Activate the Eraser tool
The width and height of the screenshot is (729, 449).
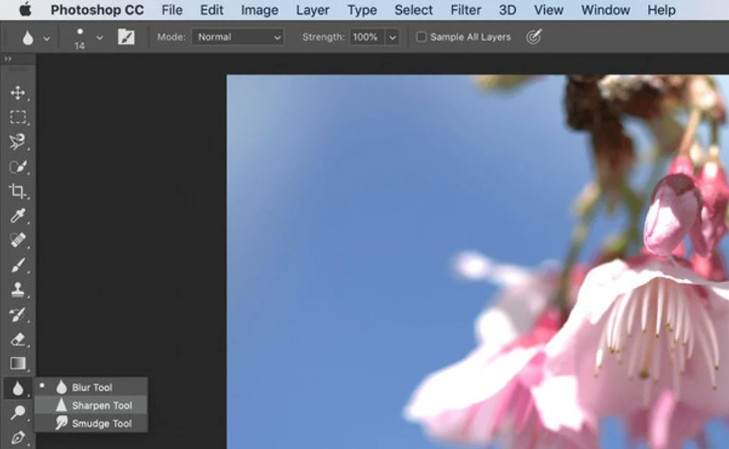tap(18, 339)
